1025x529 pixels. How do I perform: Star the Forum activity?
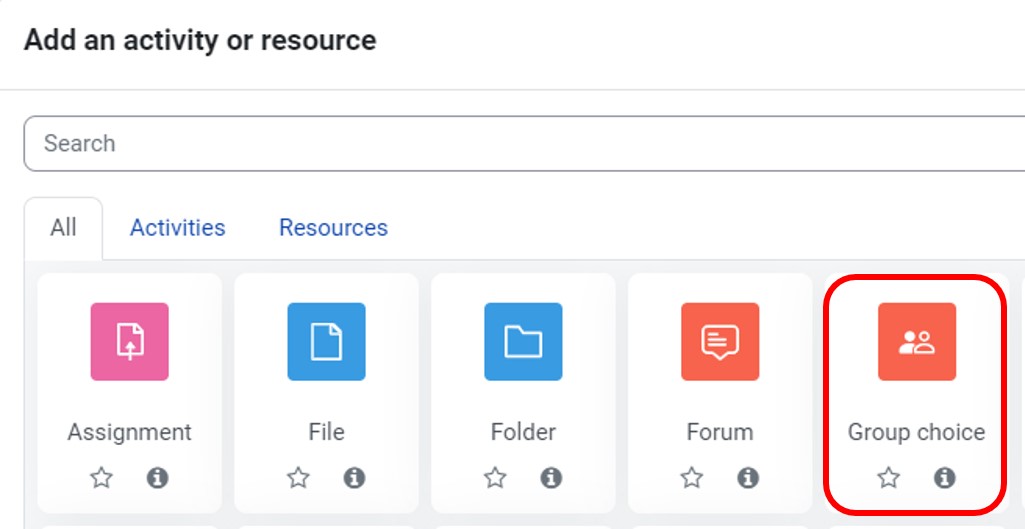[x=692, y=478]
